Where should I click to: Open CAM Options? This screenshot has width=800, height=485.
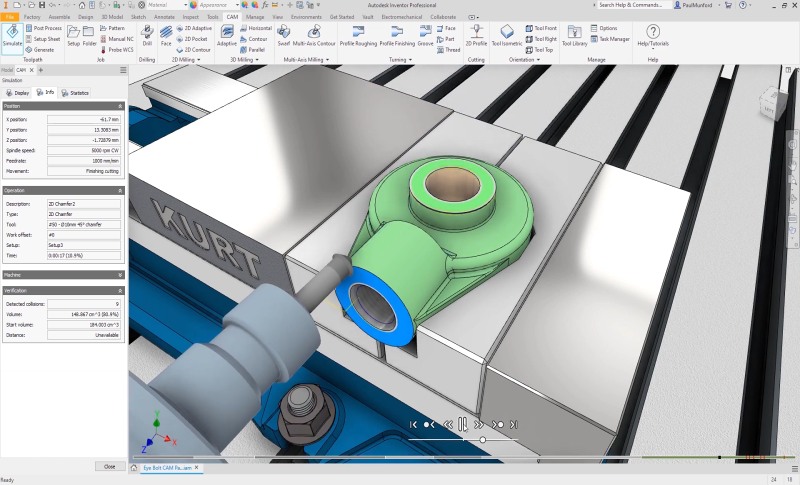[604, 28]
